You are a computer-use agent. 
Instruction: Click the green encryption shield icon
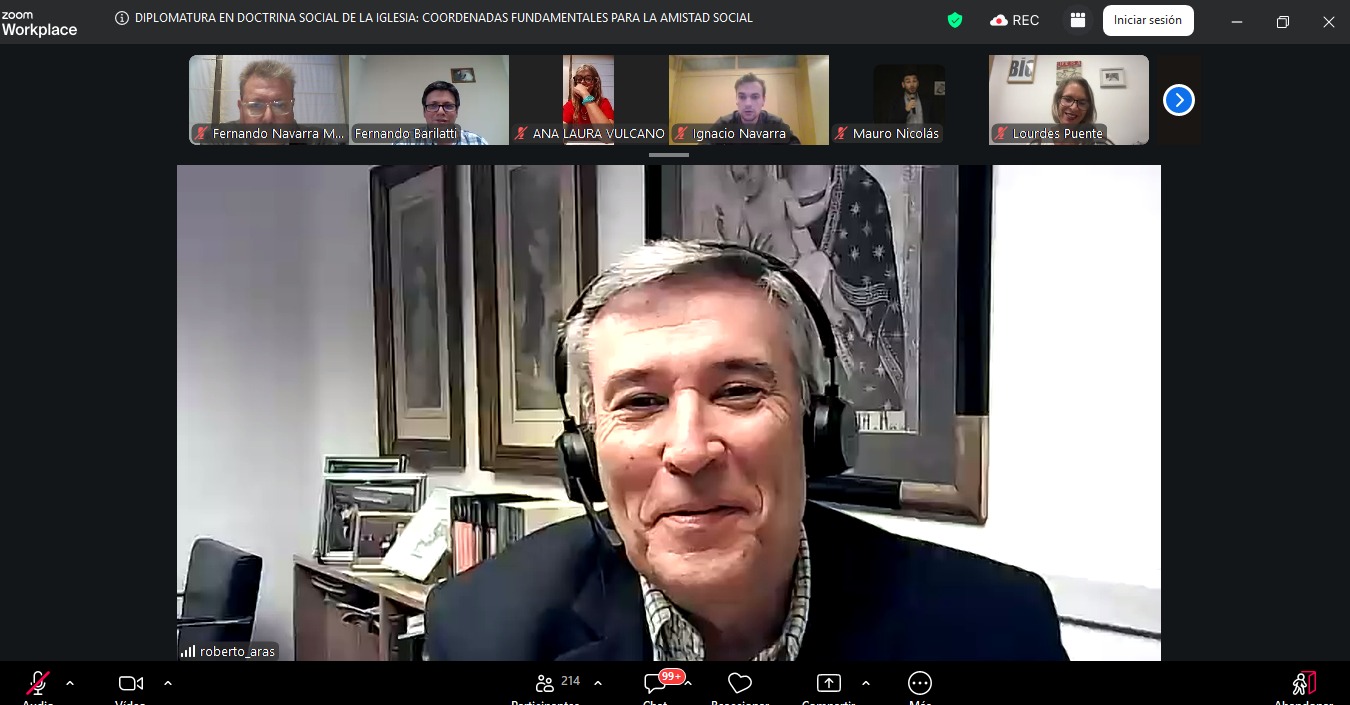[955, 20]
